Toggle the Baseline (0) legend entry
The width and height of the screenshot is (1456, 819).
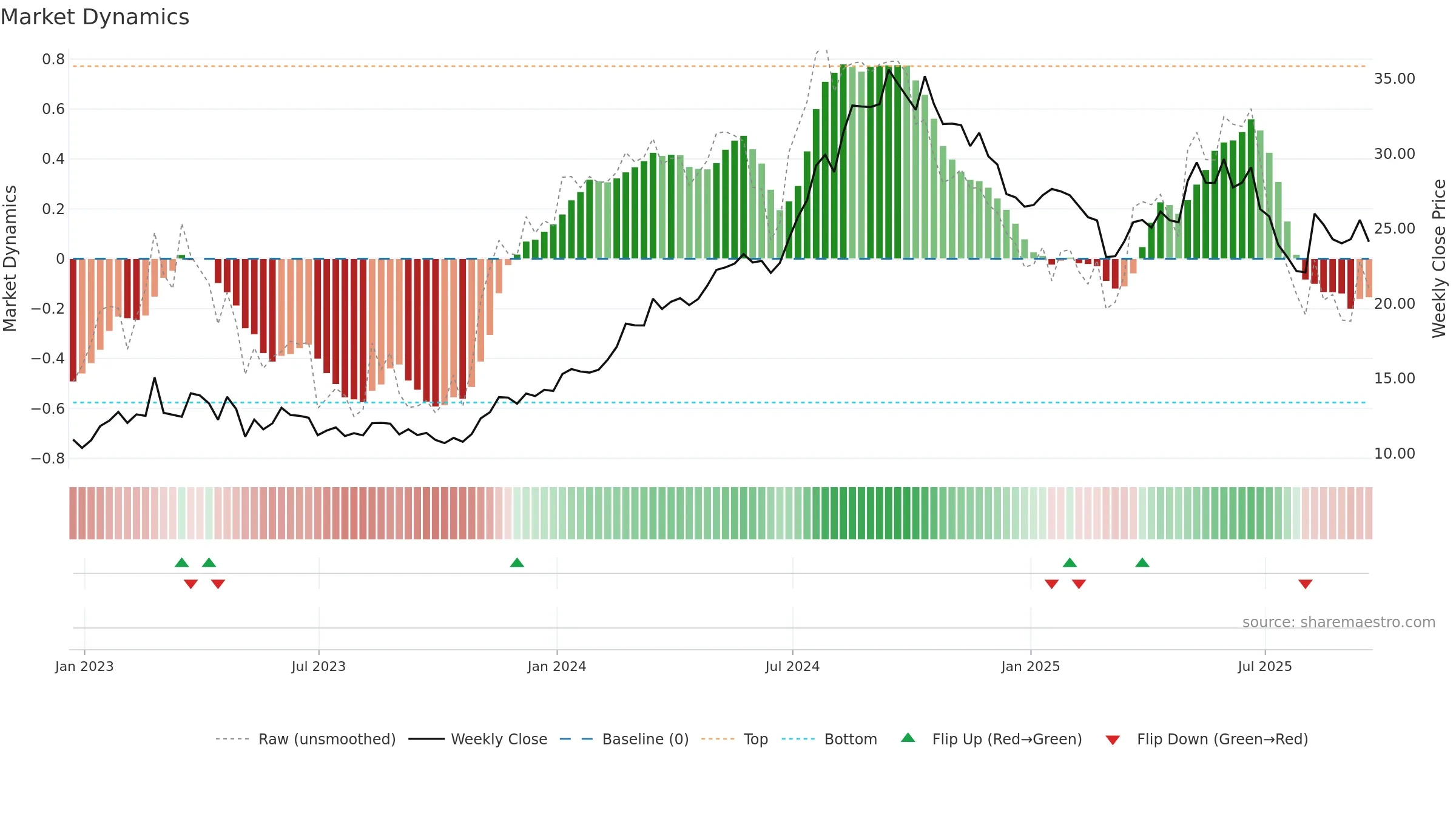pos(624,739)
